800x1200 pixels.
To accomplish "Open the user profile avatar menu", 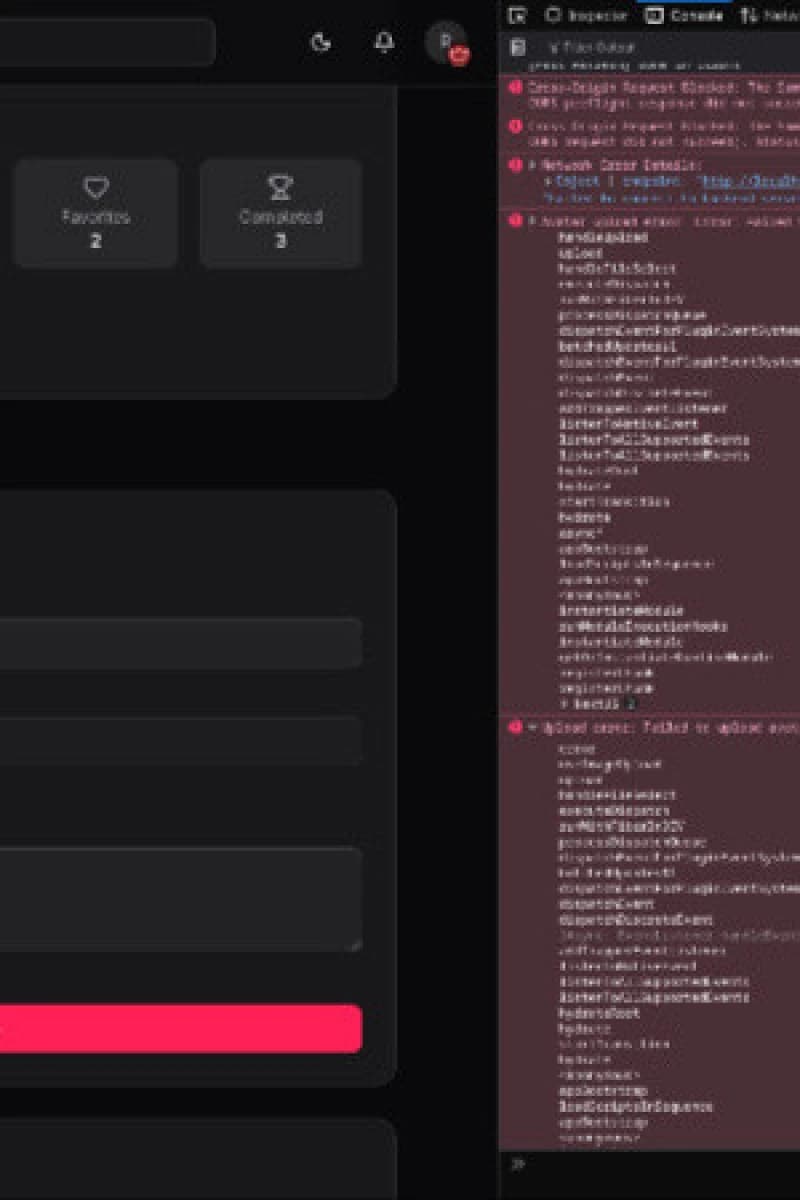I will point(445,42).
